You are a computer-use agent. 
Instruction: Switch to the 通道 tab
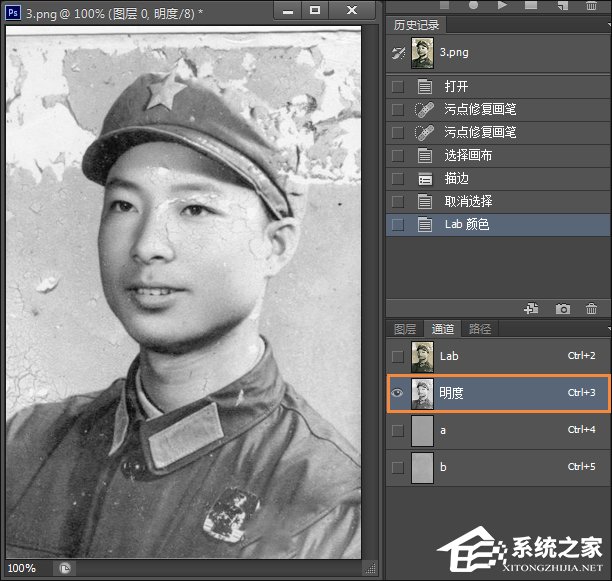click(x=442, y=329)
